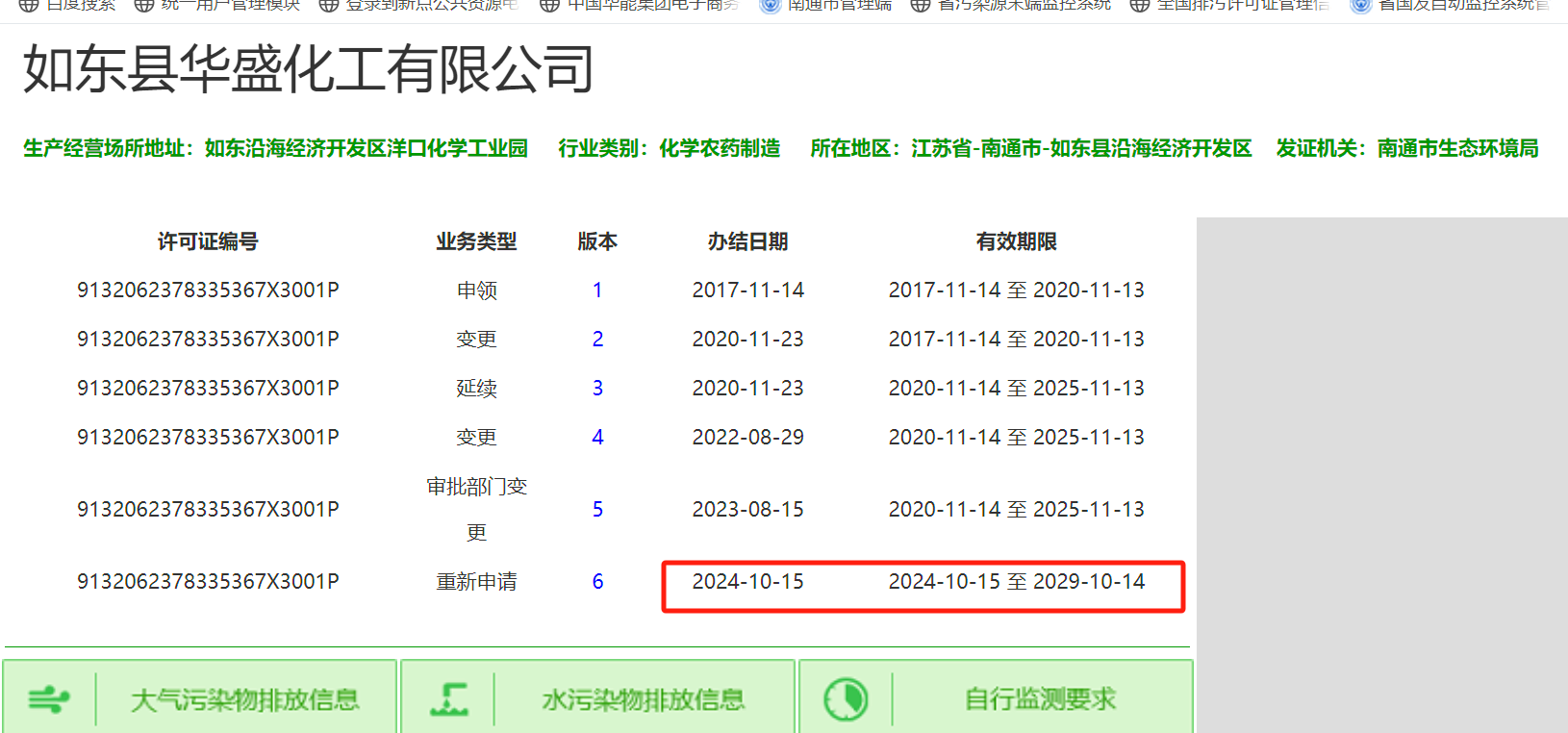Click validity period in version 4 row

tap(1017, 438)
